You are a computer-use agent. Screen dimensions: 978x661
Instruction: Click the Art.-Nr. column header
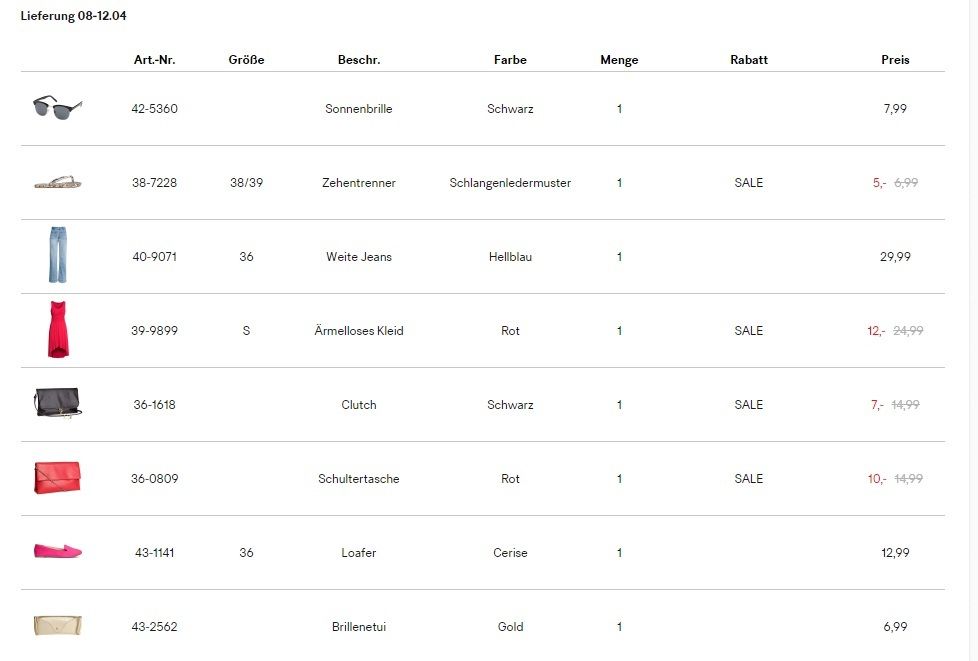(x=154, y=60)
